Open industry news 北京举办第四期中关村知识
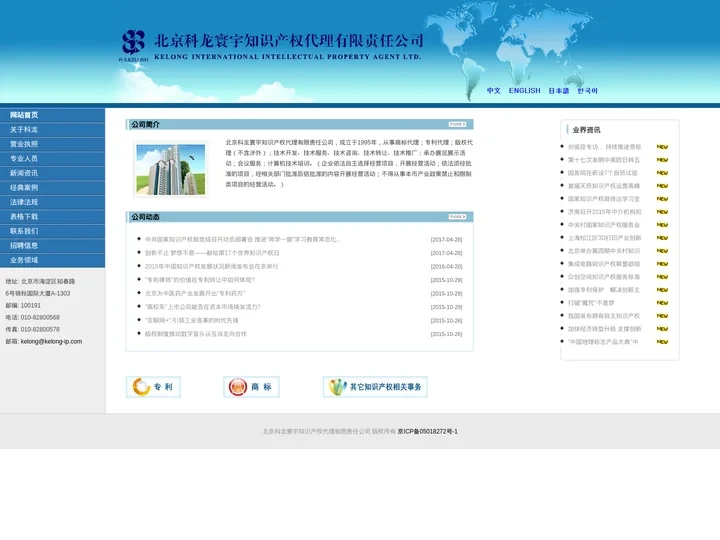This screenshot has width=720, height=540. (604, 251)
